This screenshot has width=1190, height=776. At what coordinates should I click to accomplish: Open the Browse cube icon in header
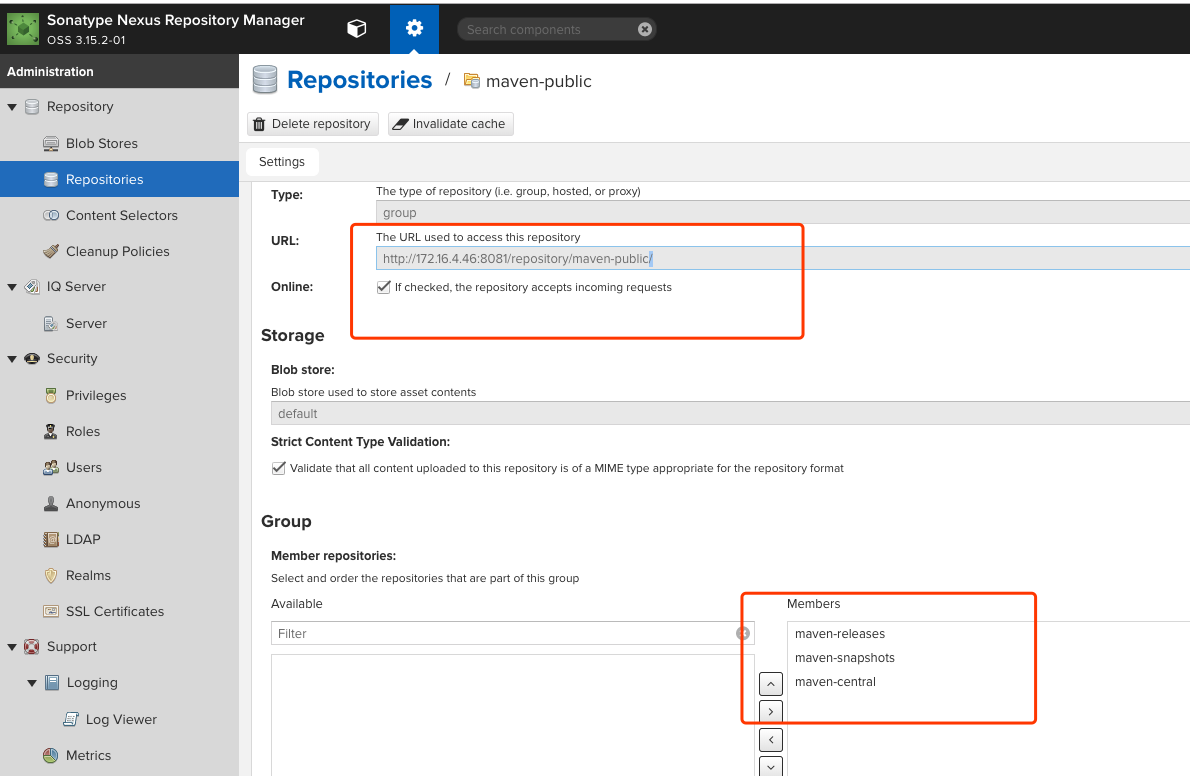tap(357, 29)
